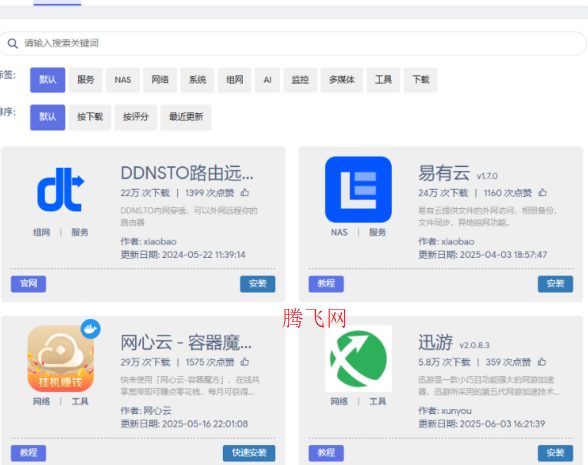Open the 迅游 title
588x465 pixels.
pyautogui.click(x=435, y=342)
